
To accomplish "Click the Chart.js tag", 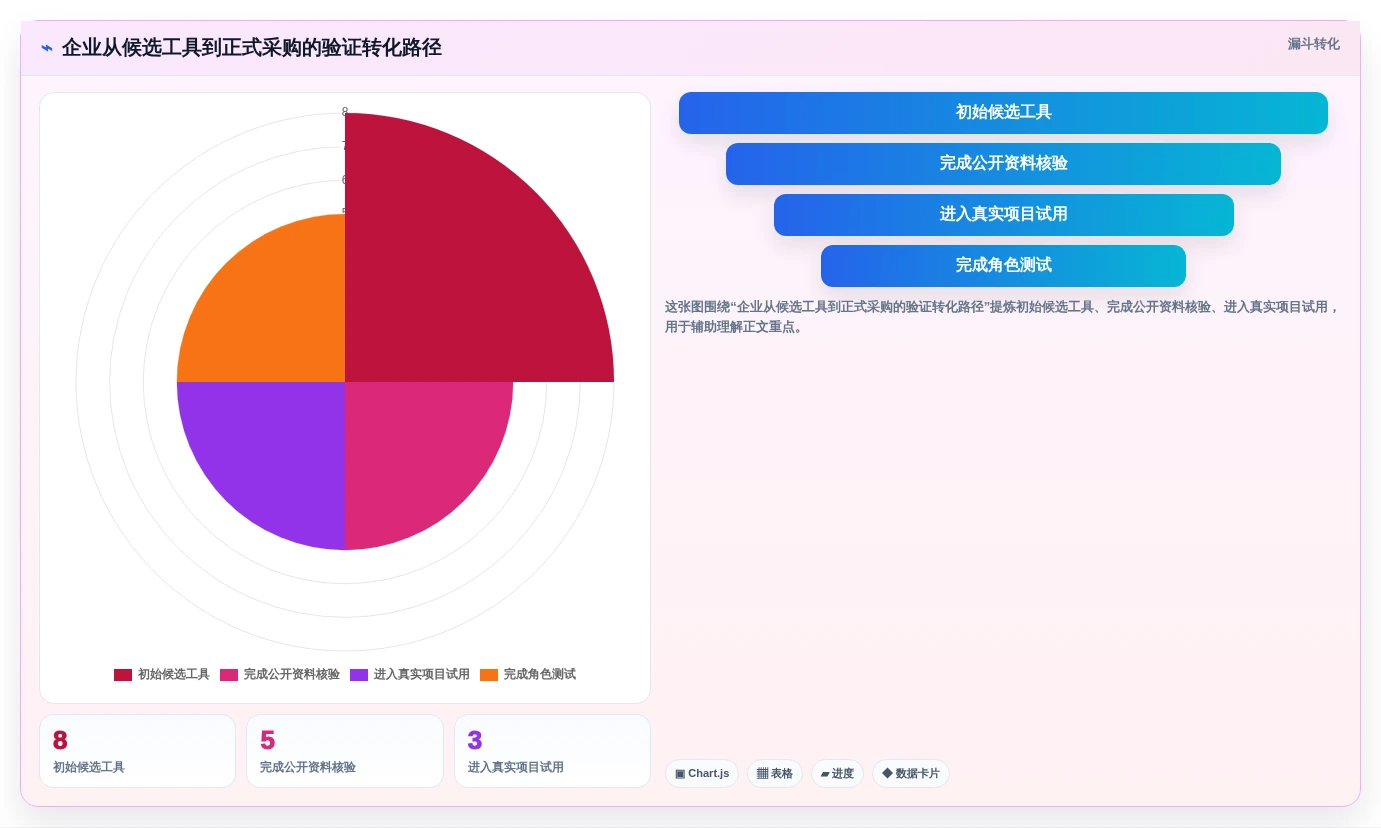I will point(702,774).
